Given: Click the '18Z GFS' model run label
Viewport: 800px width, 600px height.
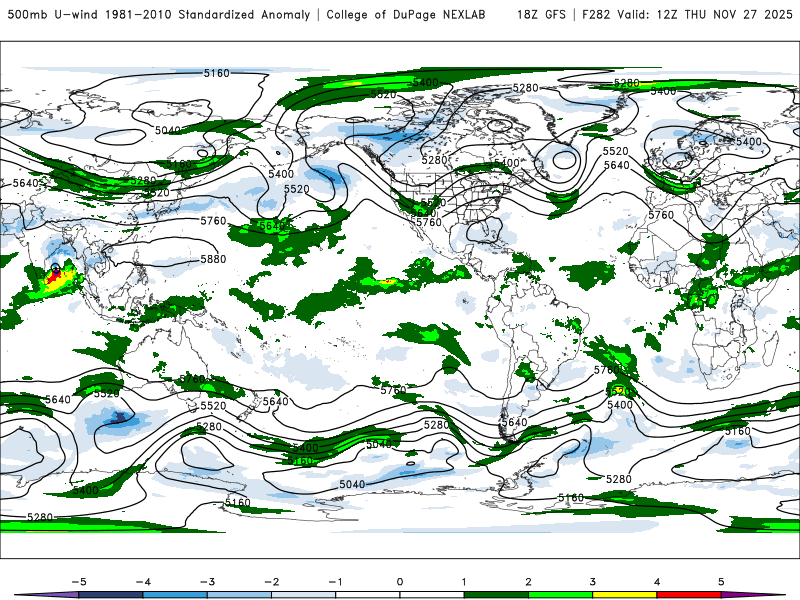Looking at the screenshot, I should 541,14.
